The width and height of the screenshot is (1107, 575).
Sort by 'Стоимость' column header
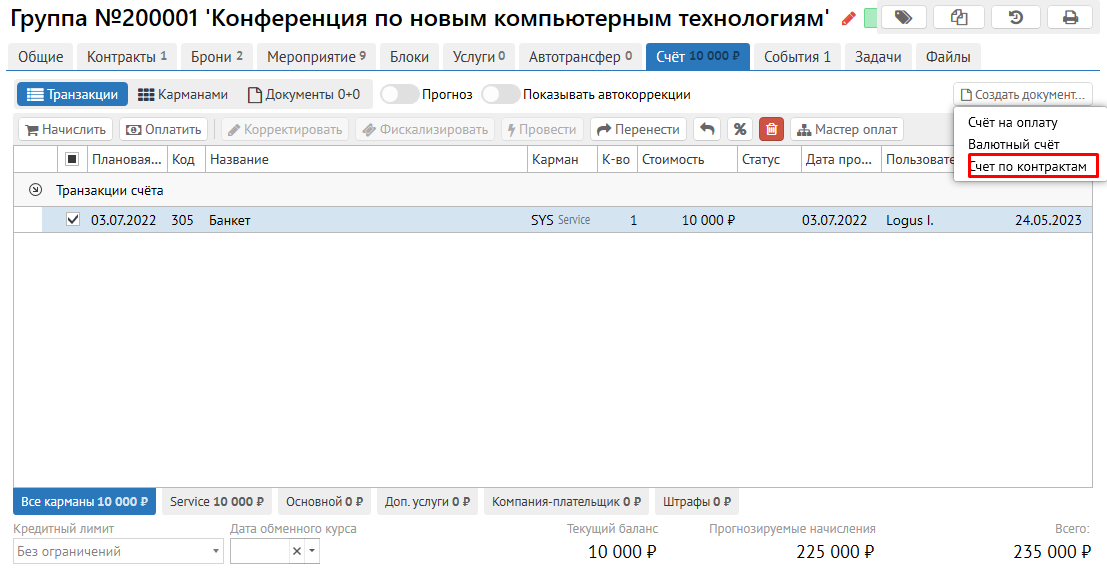click(687, 159)
